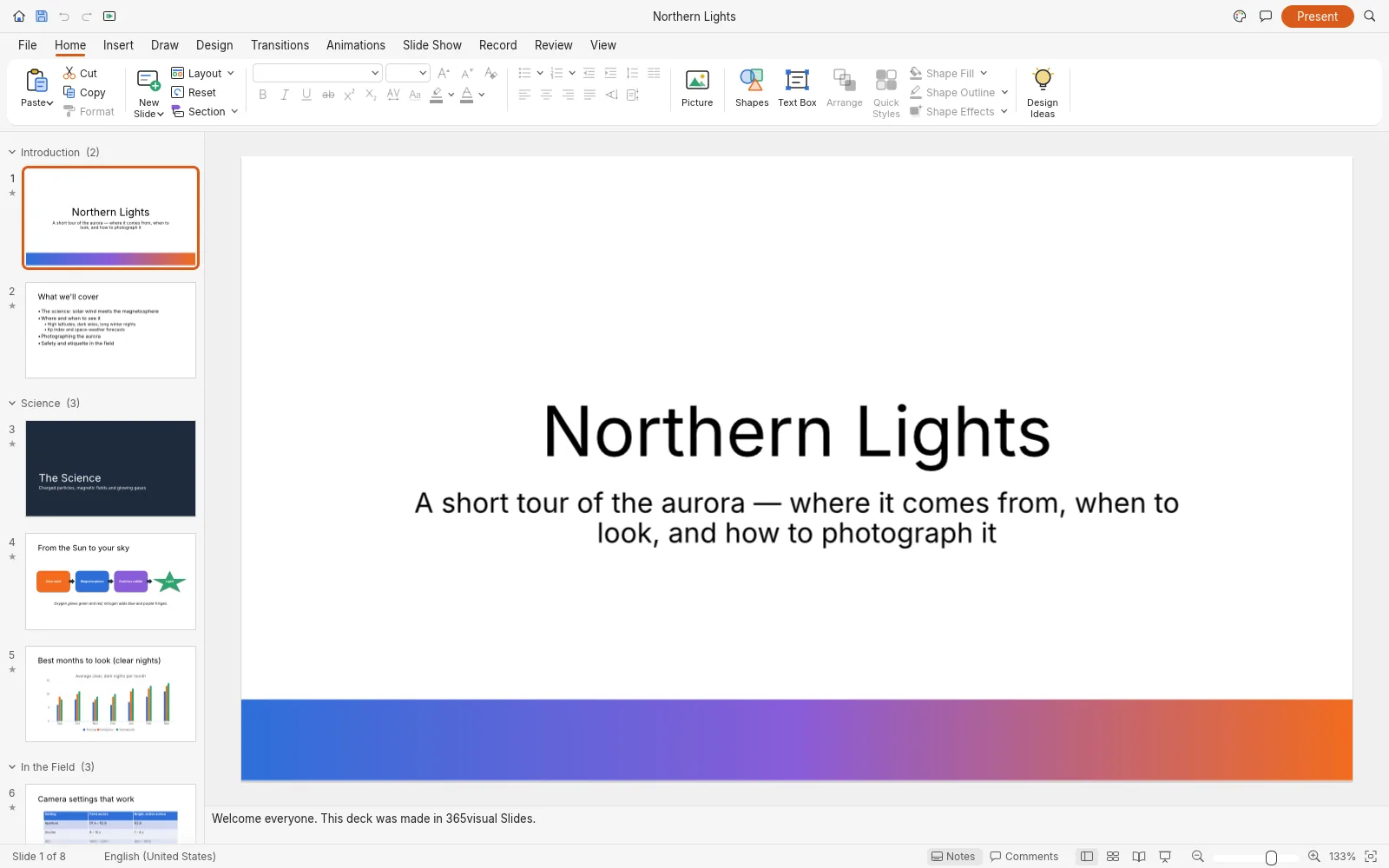Screen dimensions: 1389x868
Task: Reset the slide layout
Action: 194,93
